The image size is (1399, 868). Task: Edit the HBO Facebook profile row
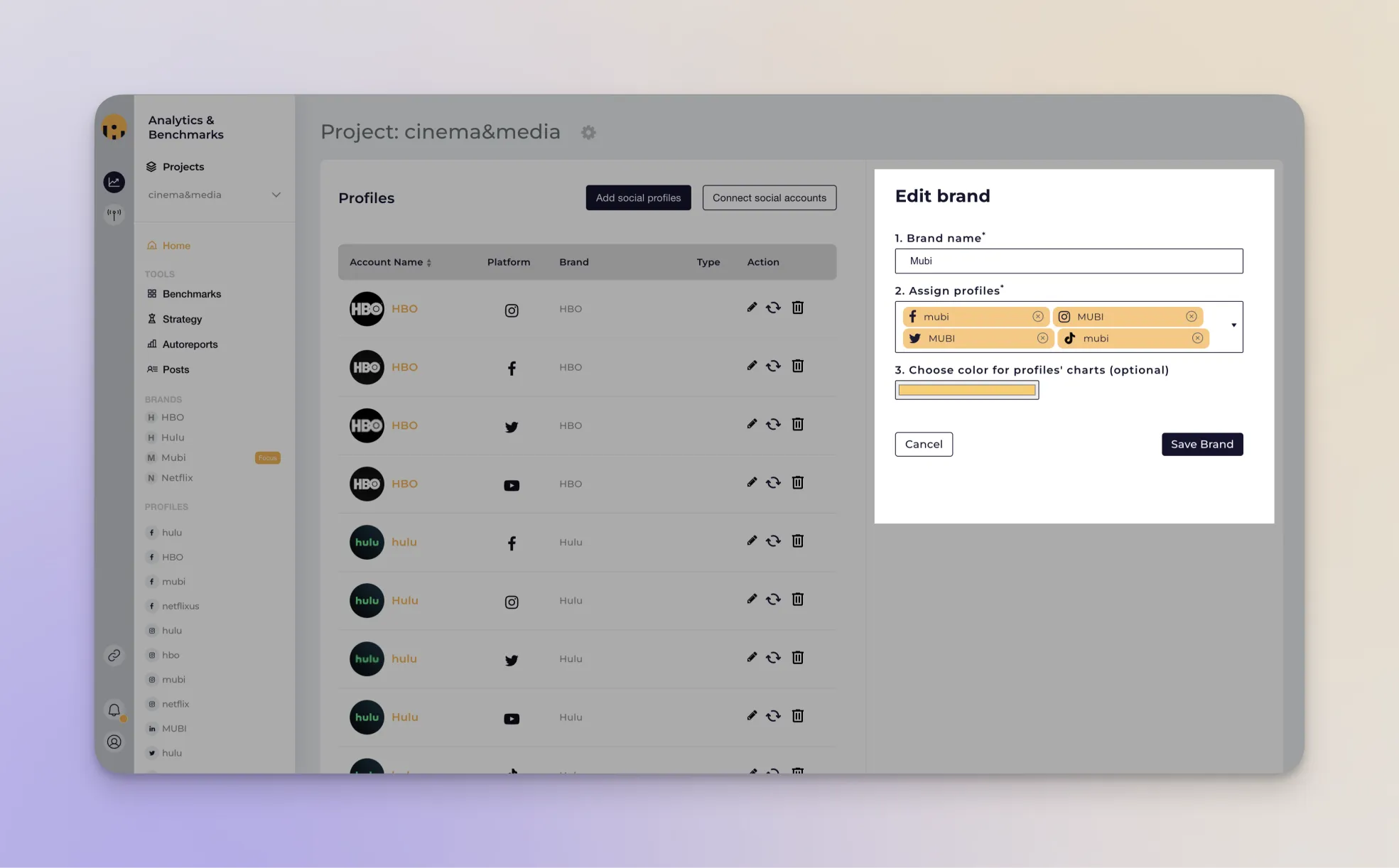tap(752, 365)
